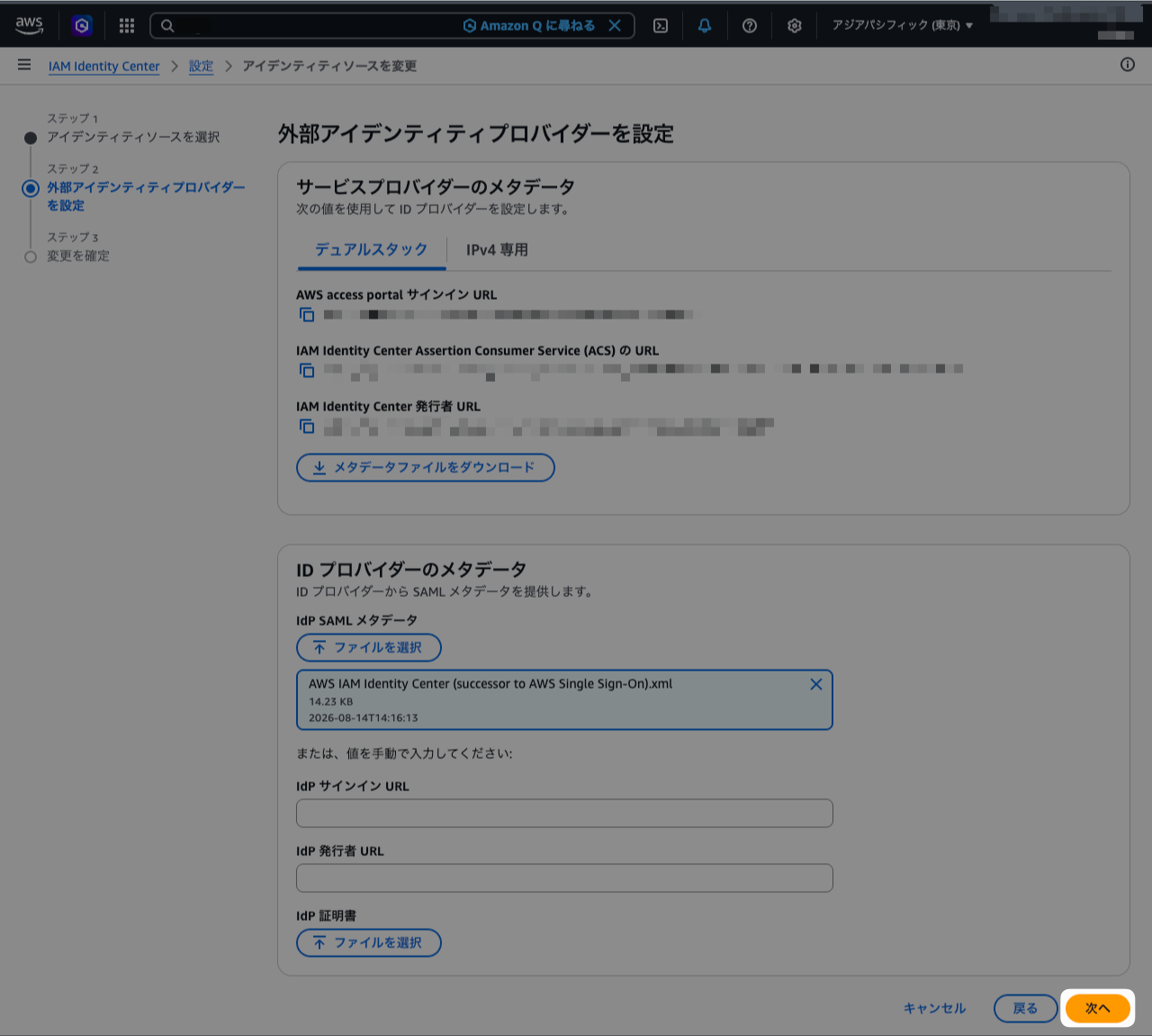The width and height of the screenshot is (1152, 1036).
Task: Click the サービスプロバイダーのメタデータ heading
Action: [436, 186]
